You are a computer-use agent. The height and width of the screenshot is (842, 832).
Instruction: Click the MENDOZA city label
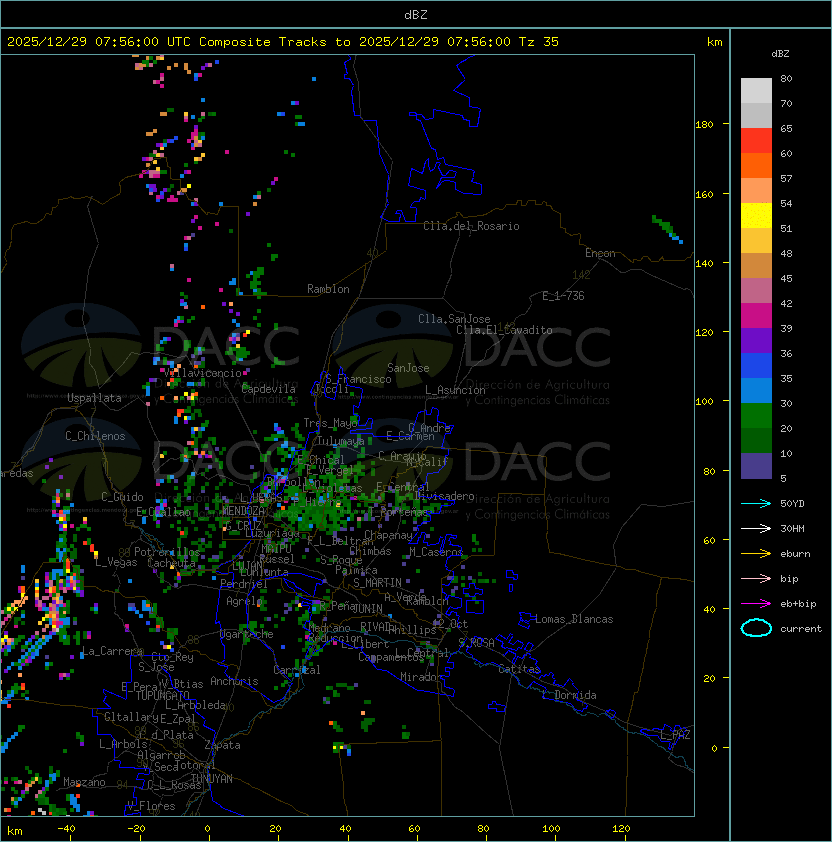click(243, 511)
